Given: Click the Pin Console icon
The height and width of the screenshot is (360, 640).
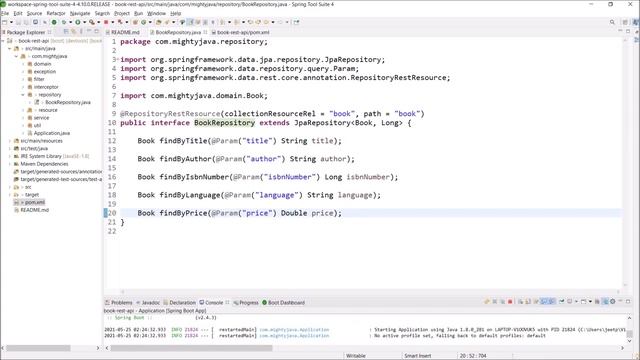Looking at the screenshot, I should pos(562,302).
